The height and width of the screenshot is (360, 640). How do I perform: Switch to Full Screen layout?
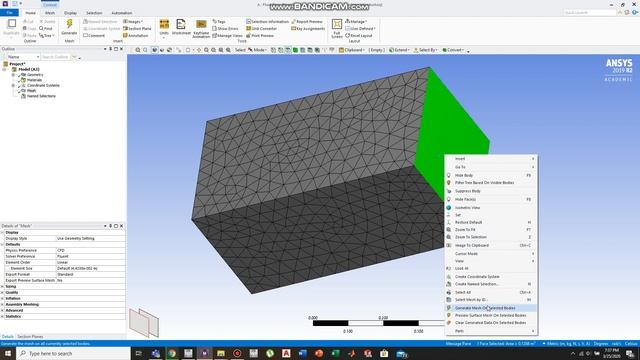pos(337,29)
